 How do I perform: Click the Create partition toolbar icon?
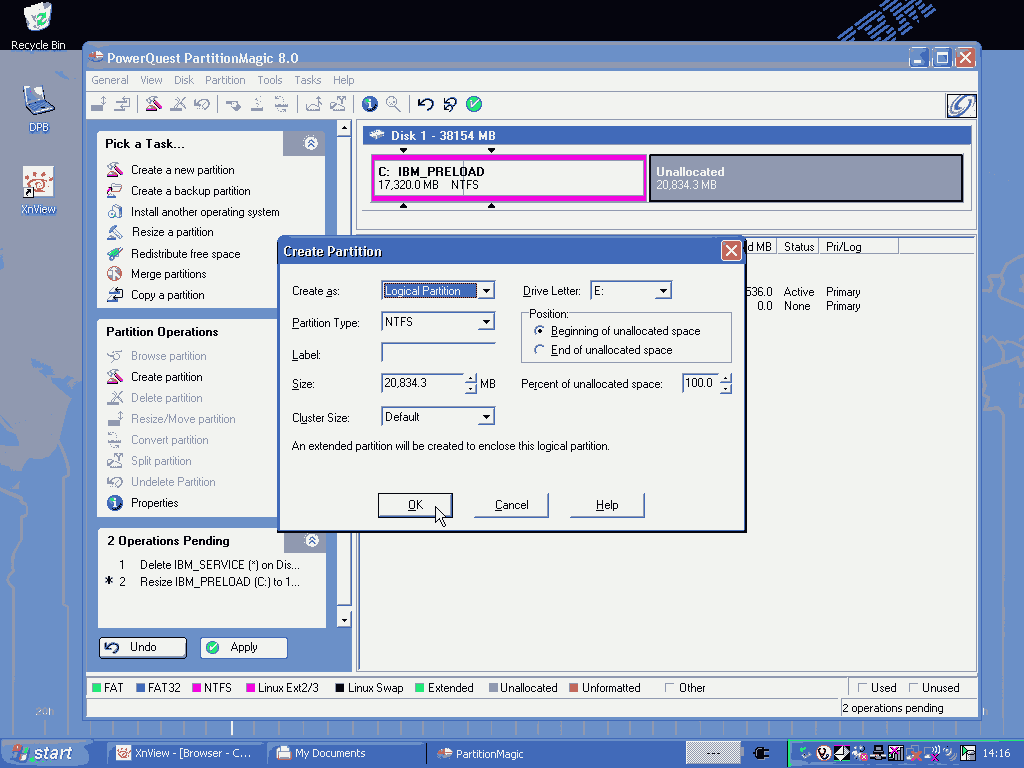pyautogui.click(x=153, y=104)
